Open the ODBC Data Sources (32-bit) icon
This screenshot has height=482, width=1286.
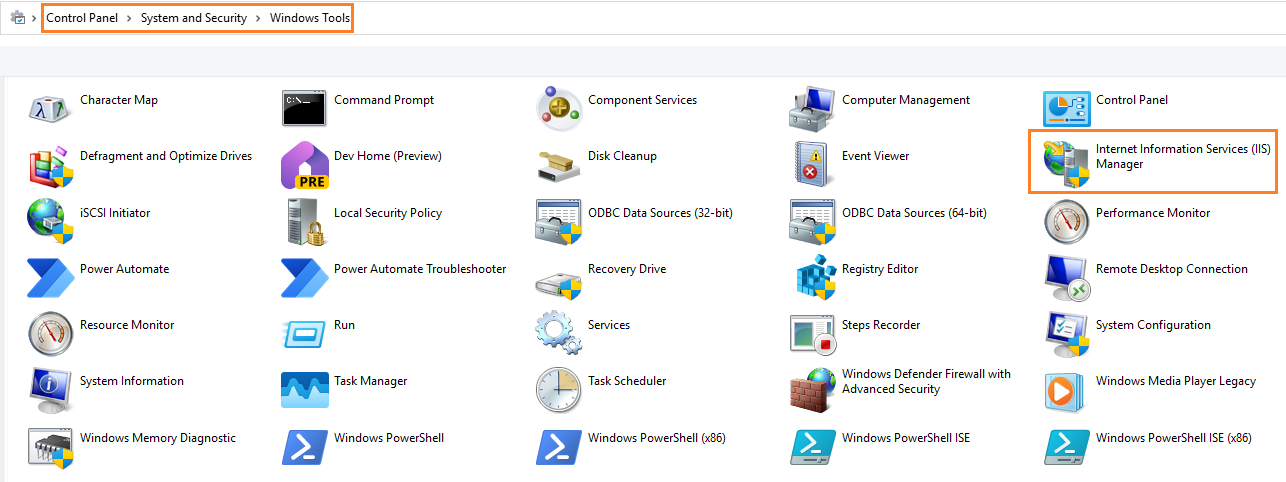559,220
